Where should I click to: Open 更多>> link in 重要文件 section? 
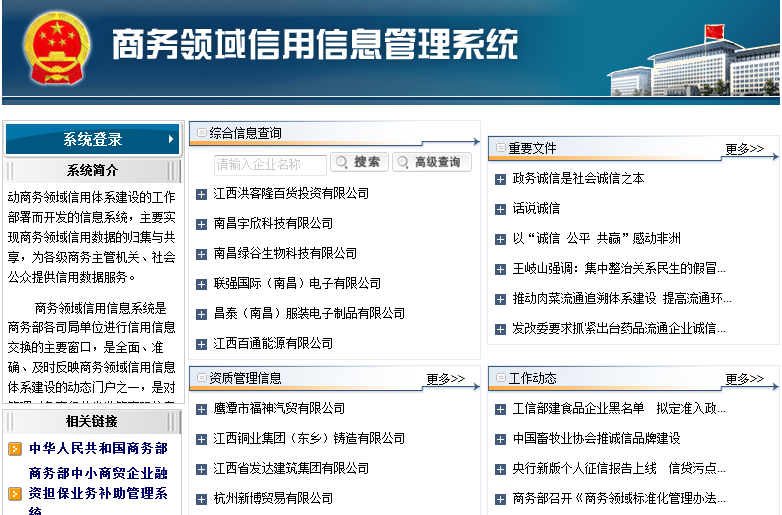tap(744, 149)
